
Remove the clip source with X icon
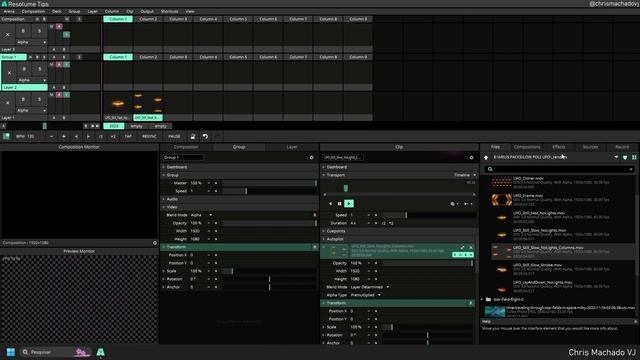pos(471,247)
